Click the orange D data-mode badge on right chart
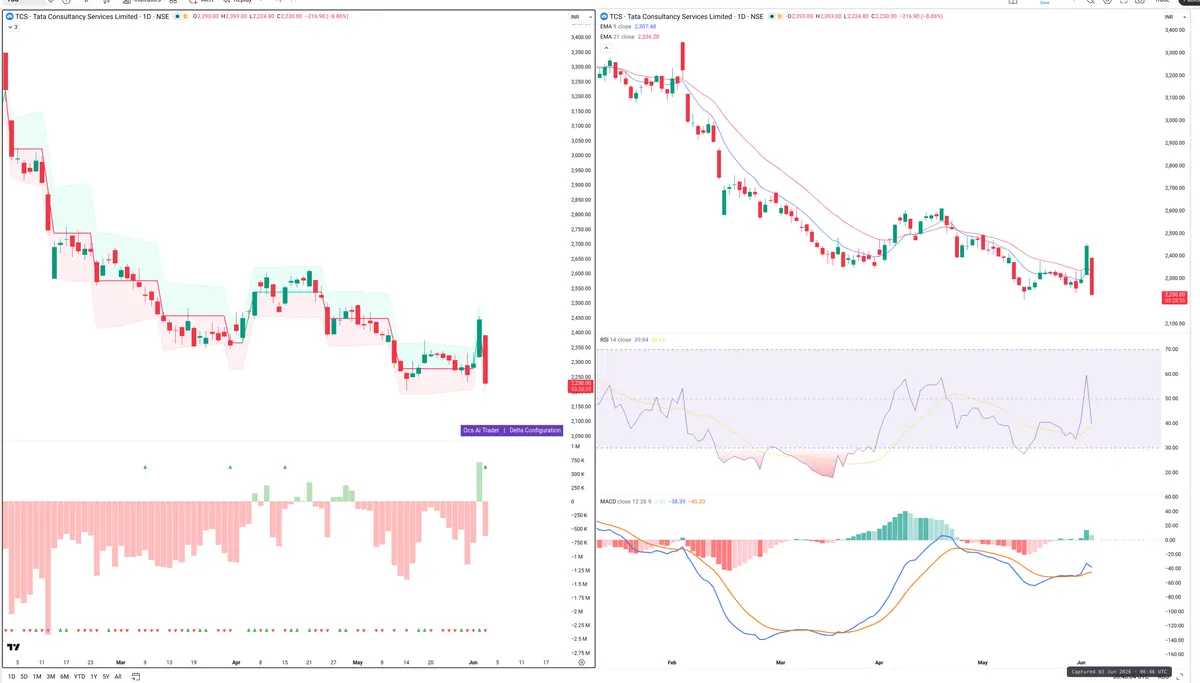This screenshot has width=1200, height=683. [x=781, y=17]
